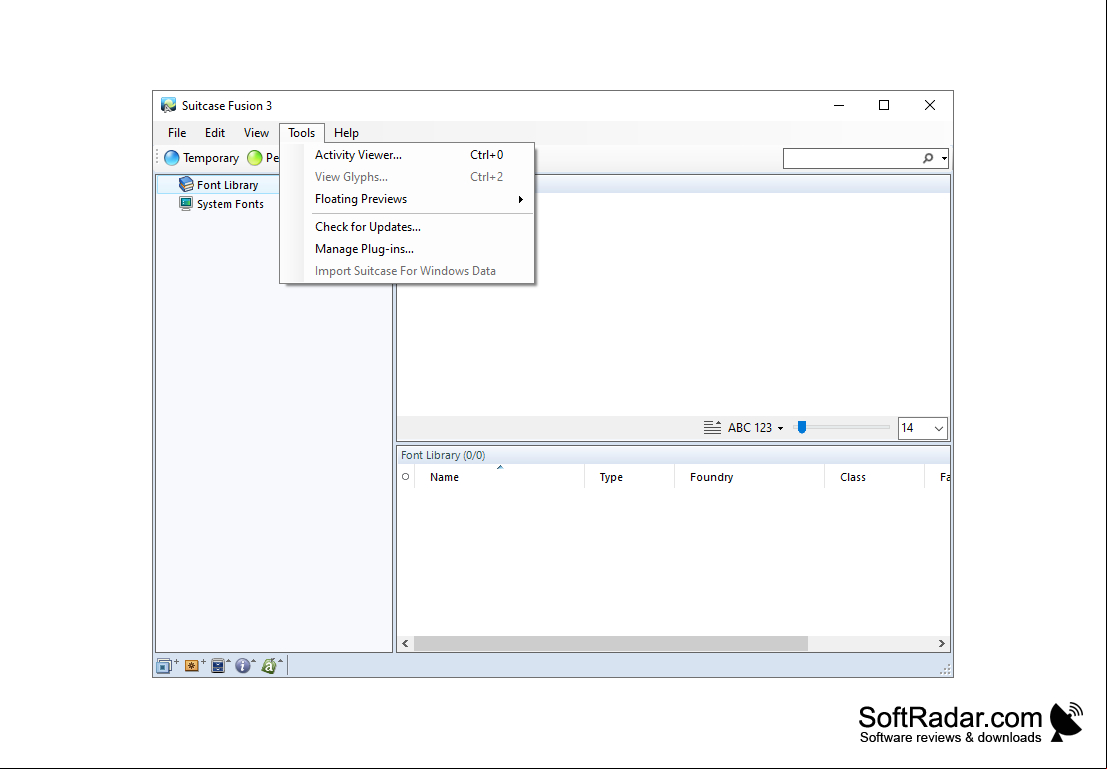Open the search options dropdown arrow
1107x769 pixels.
tap(944, 158)
